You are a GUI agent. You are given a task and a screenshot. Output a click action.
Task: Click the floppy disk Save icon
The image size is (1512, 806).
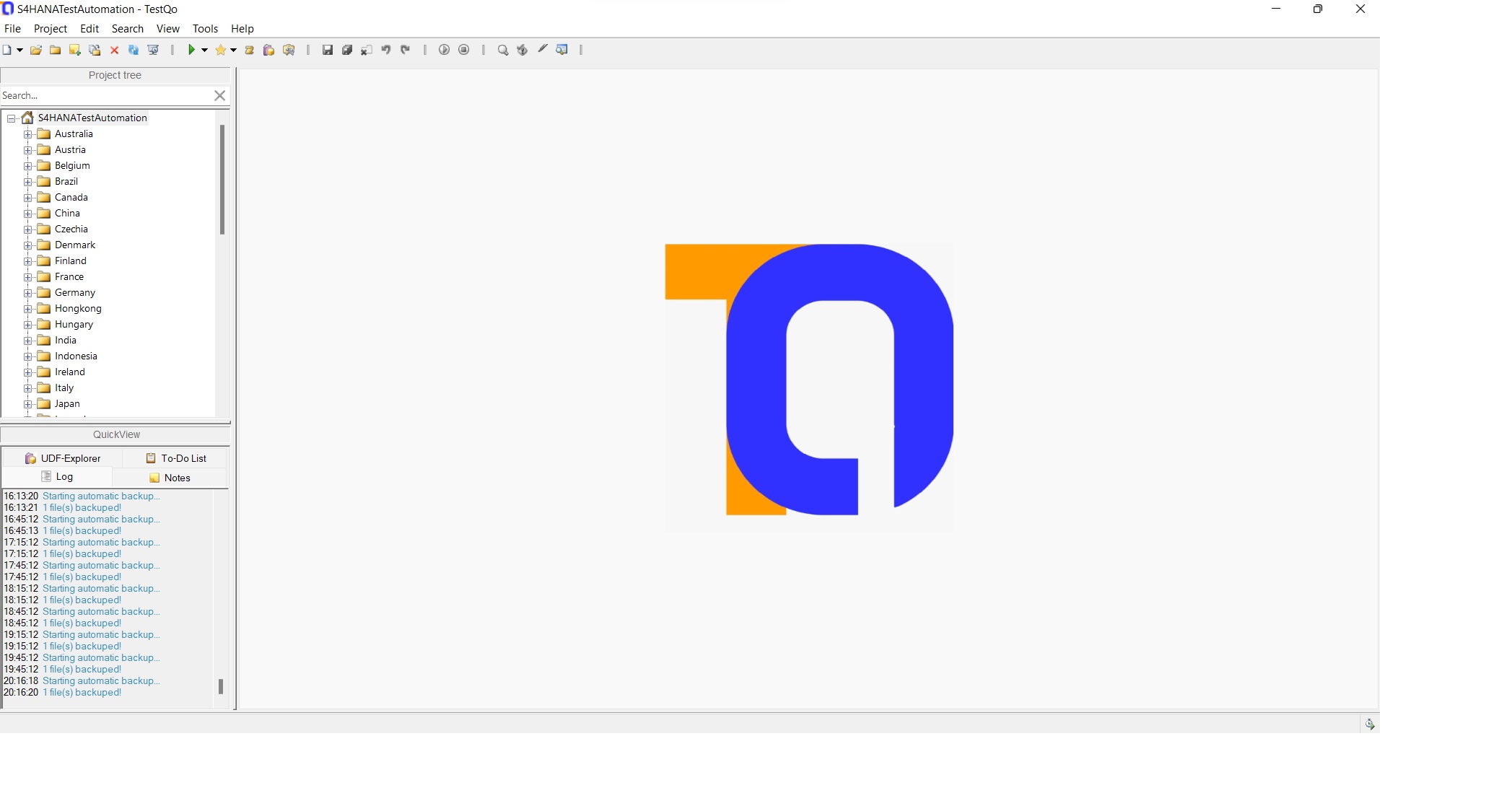pos(327,50)
